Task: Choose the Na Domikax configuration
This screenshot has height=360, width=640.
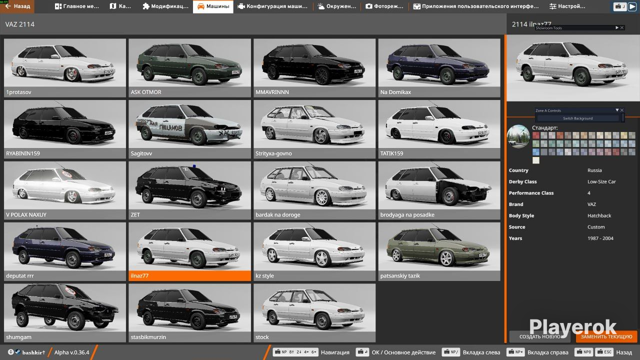Action: coord(439,68)
